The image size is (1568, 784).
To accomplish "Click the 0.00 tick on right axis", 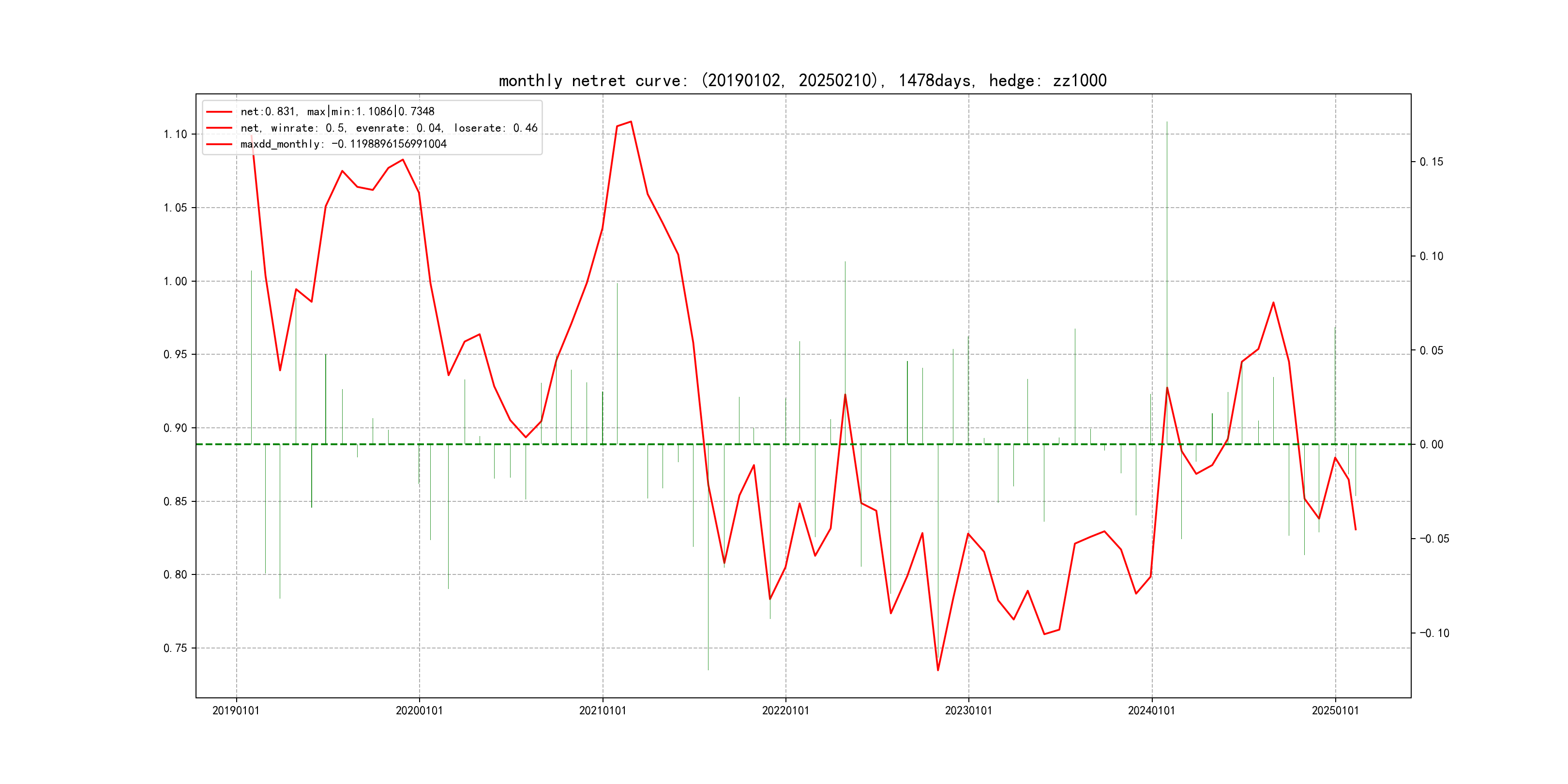I will [x=1431, y=445].
